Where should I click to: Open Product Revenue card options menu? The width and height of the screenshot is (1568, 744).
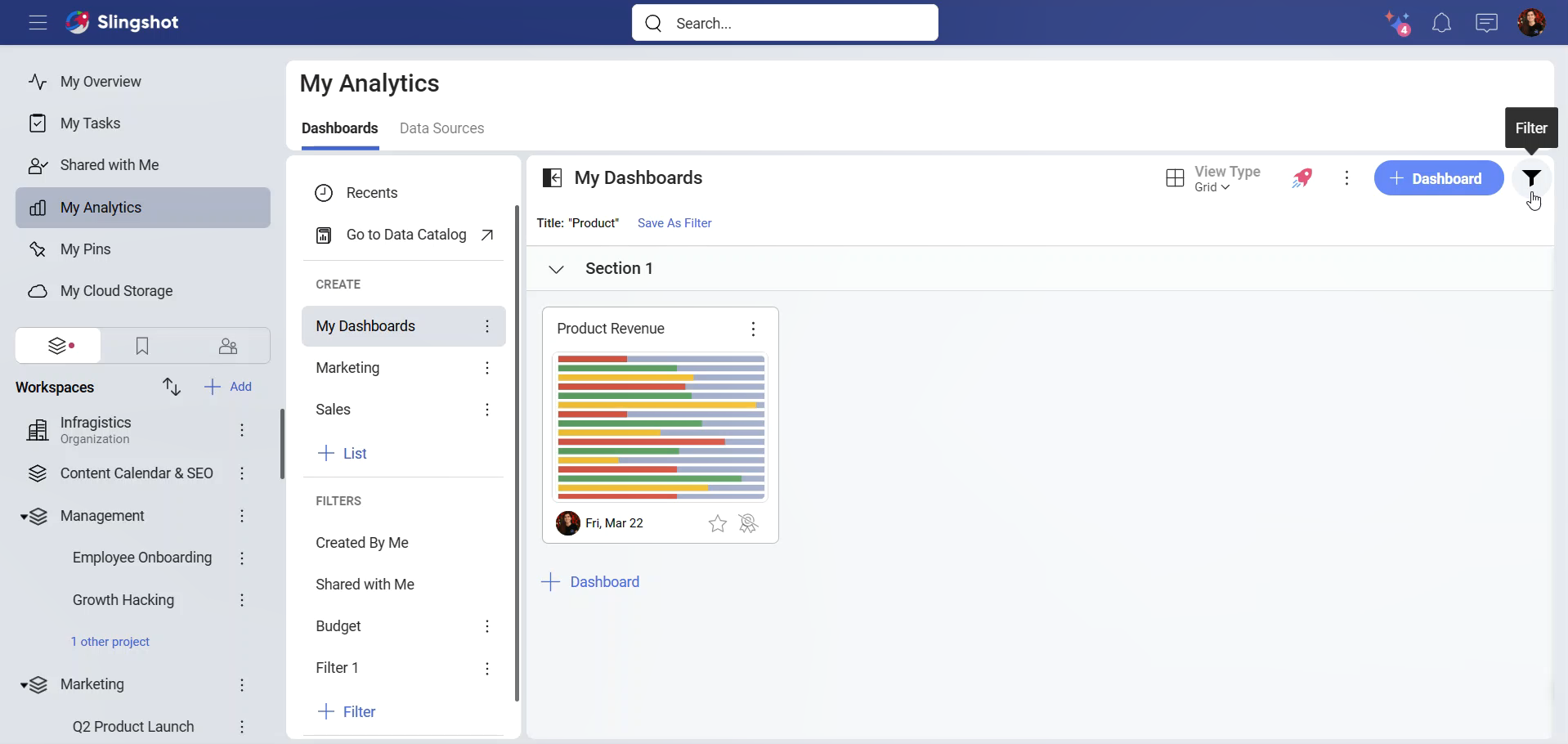click(753, 329)
